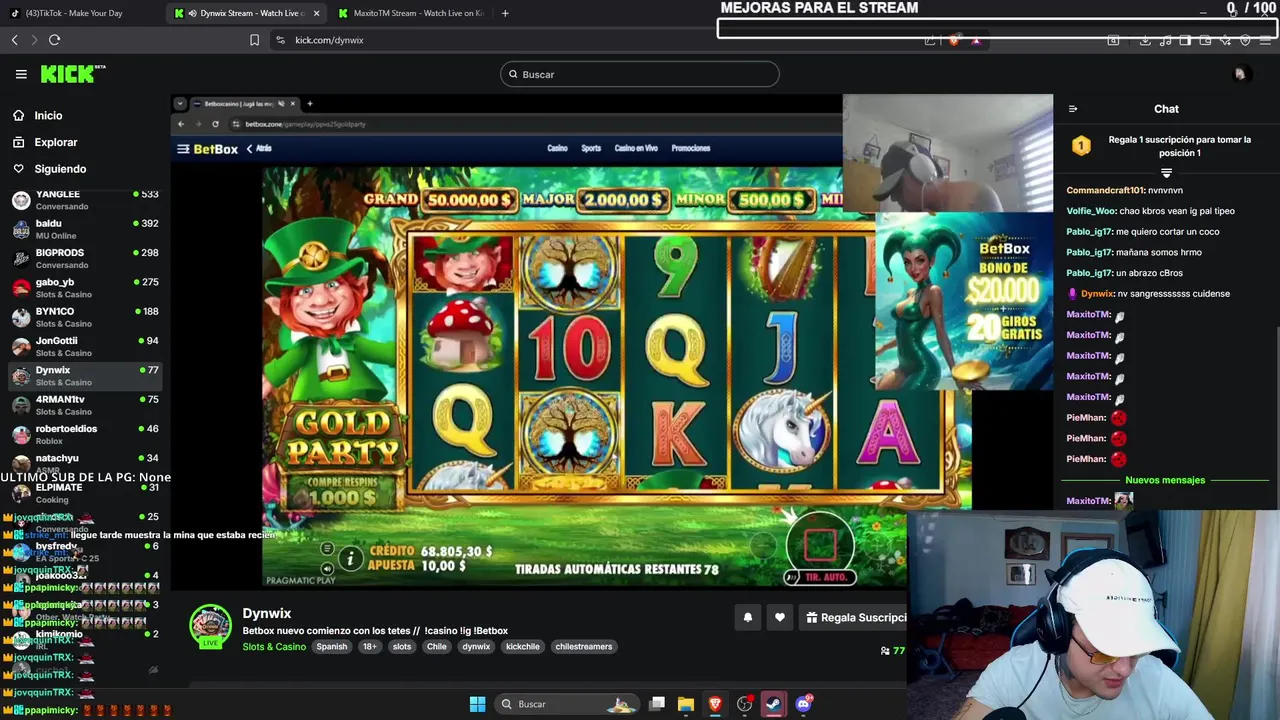1280x720 pixels.
Task: Open the Brave Leo AI star icon
Action: 1225,40
